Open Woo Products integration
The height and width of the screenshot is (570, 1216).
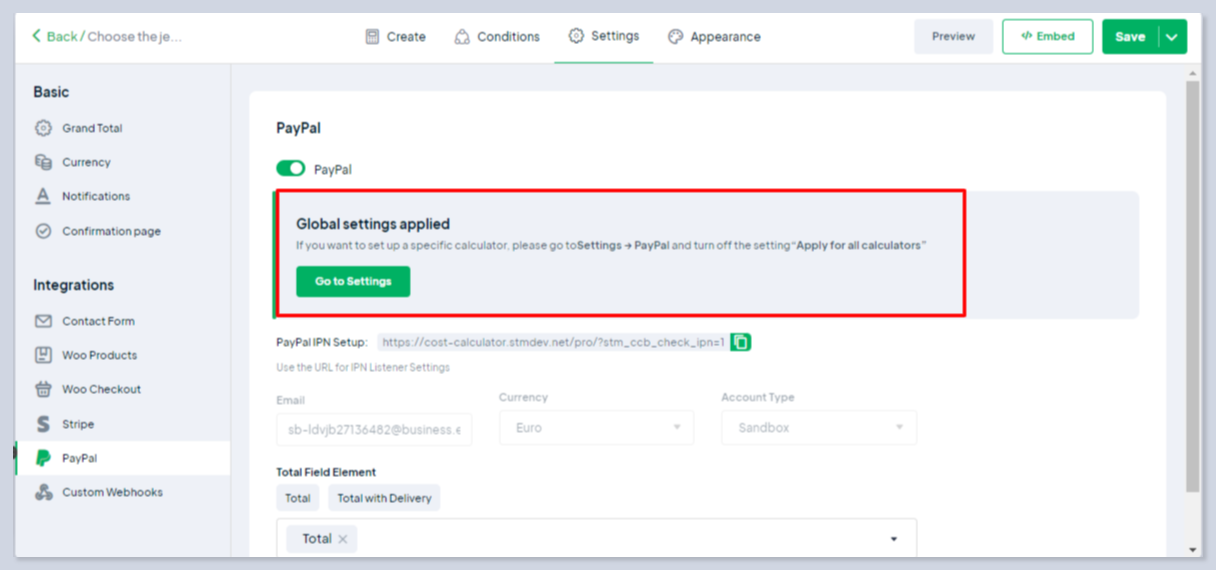coord(99,355)
